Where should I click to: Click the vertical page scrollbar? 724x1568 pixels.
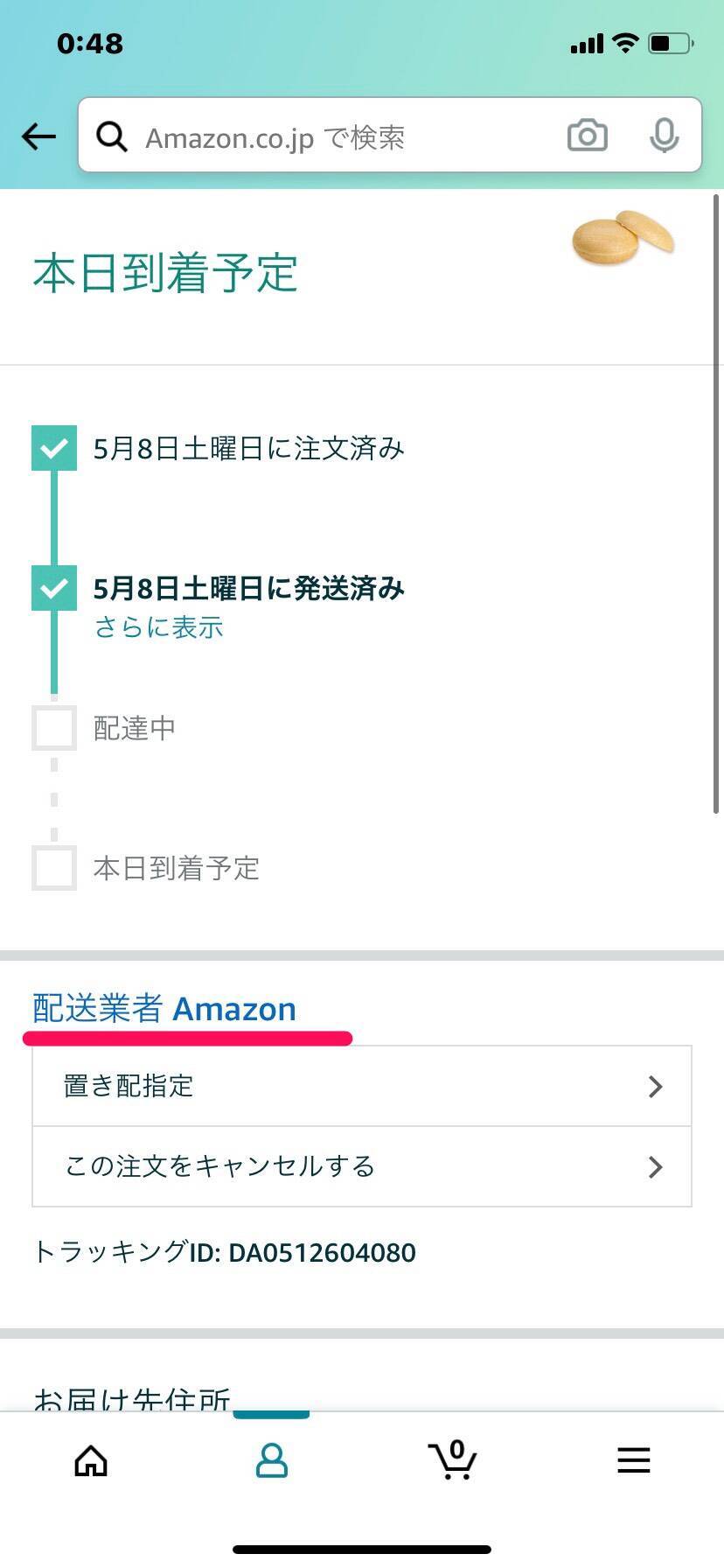[717, 503]
